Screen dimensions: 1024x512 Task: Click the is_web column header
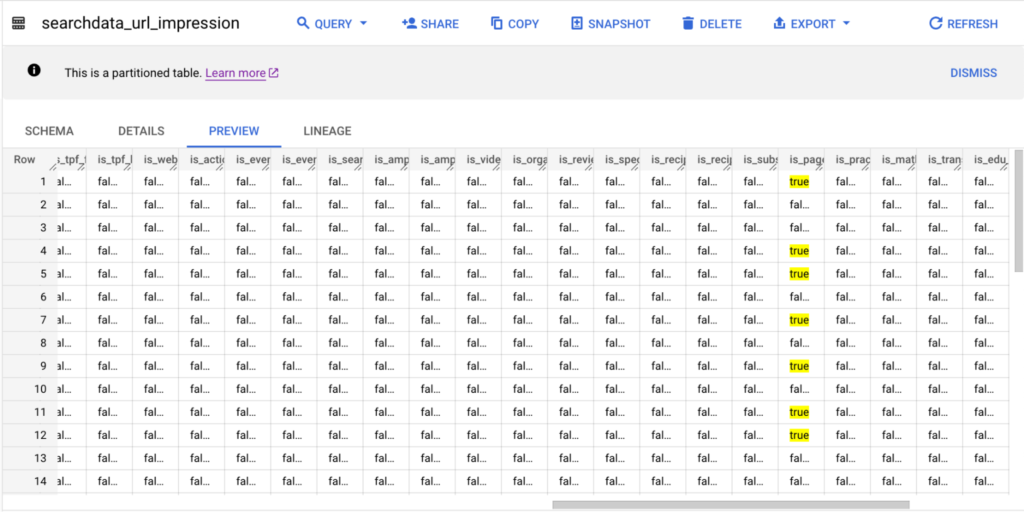click(155, 159)
